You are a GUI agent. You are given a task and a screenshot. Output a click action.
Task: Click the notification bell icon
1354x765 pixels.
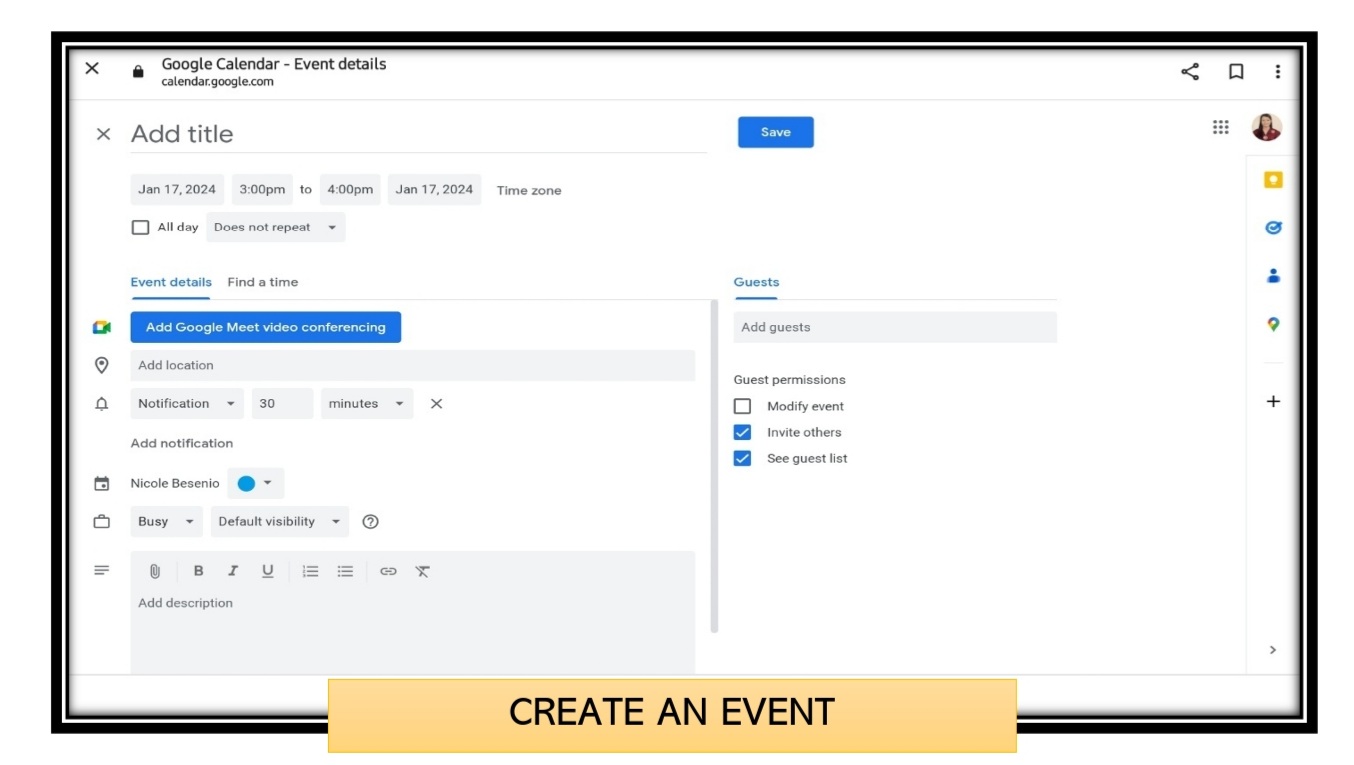click(x=101, y=404)
